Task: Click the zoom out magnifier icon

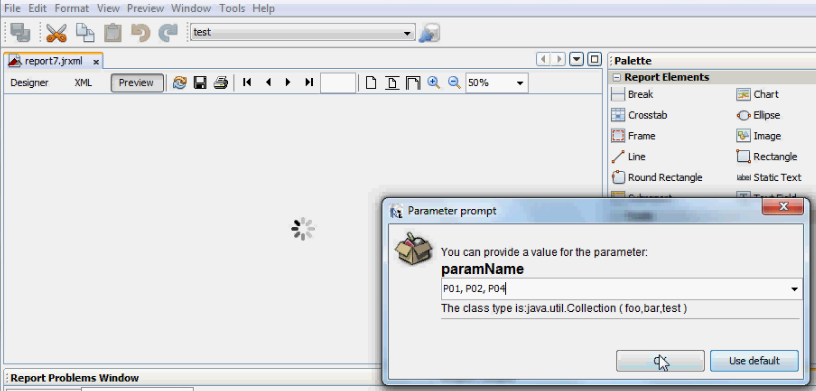Action: pyautogui.click(x=454, y=82)
